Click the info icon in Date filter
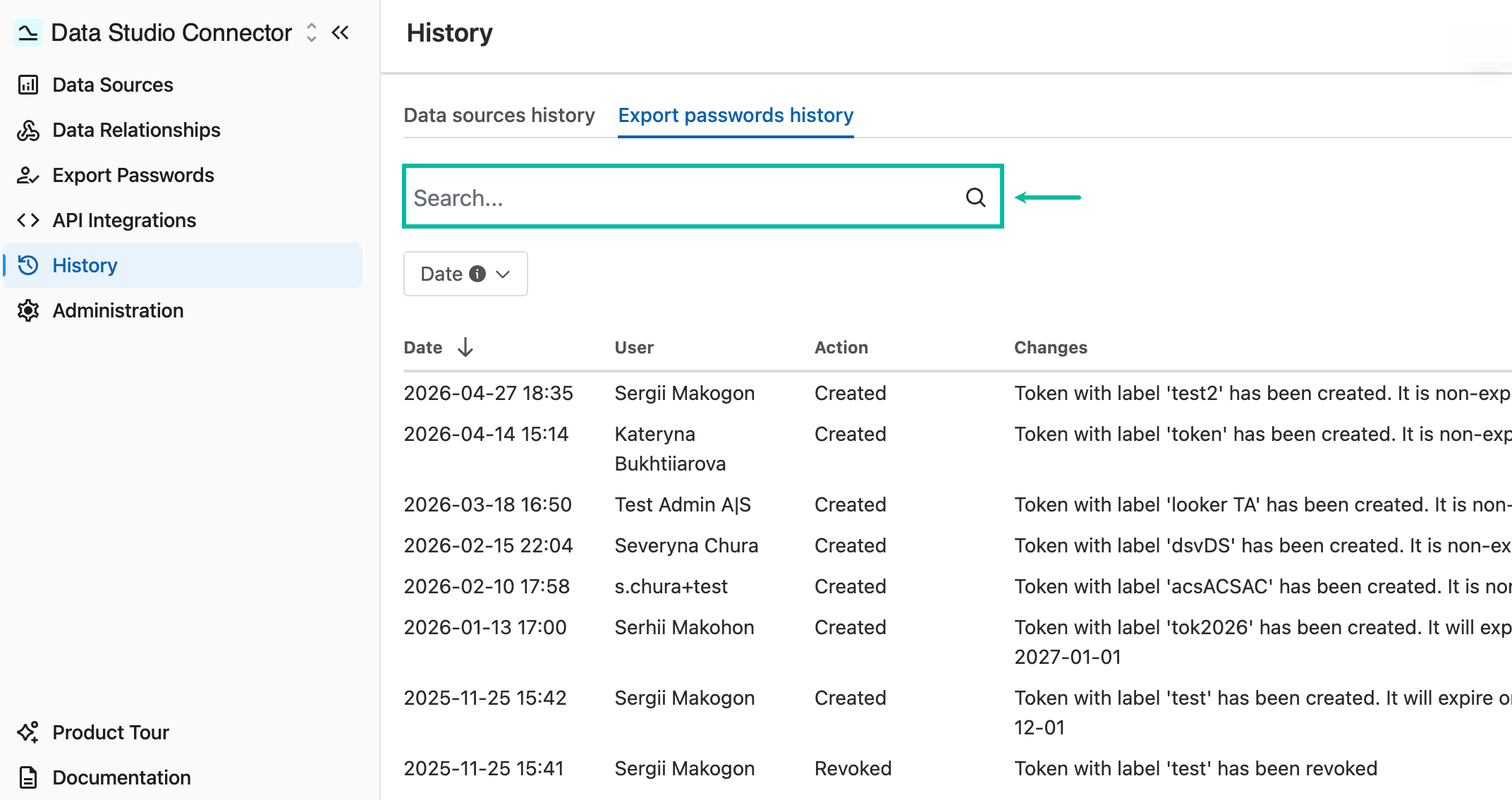Screen dimensions: 1512x800 (x=477, y=274)
